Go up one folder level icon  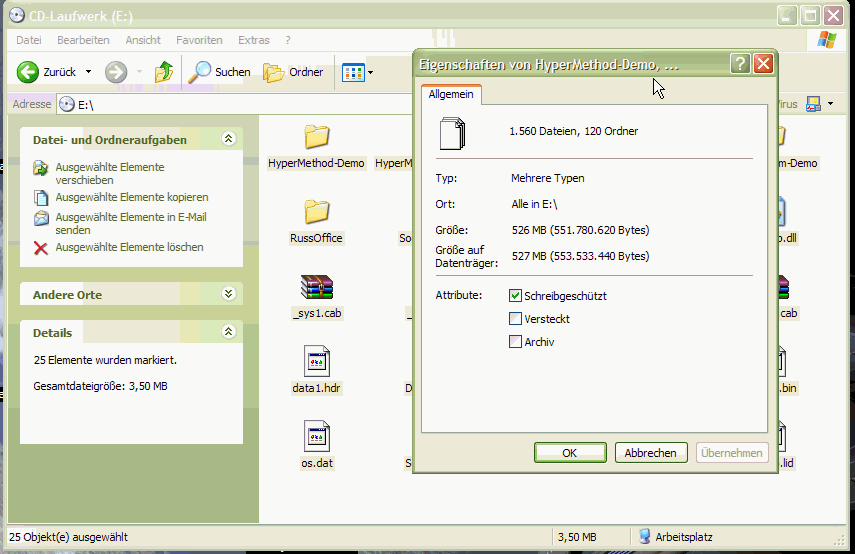(164, 72)
